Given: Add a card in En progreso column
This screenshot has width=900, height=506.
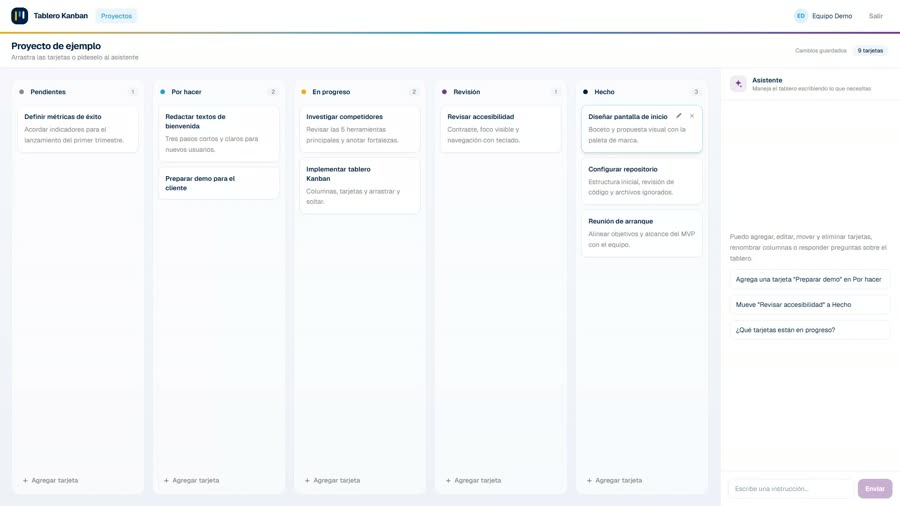Looking at the screenshot, I should [x=332, y=480].
